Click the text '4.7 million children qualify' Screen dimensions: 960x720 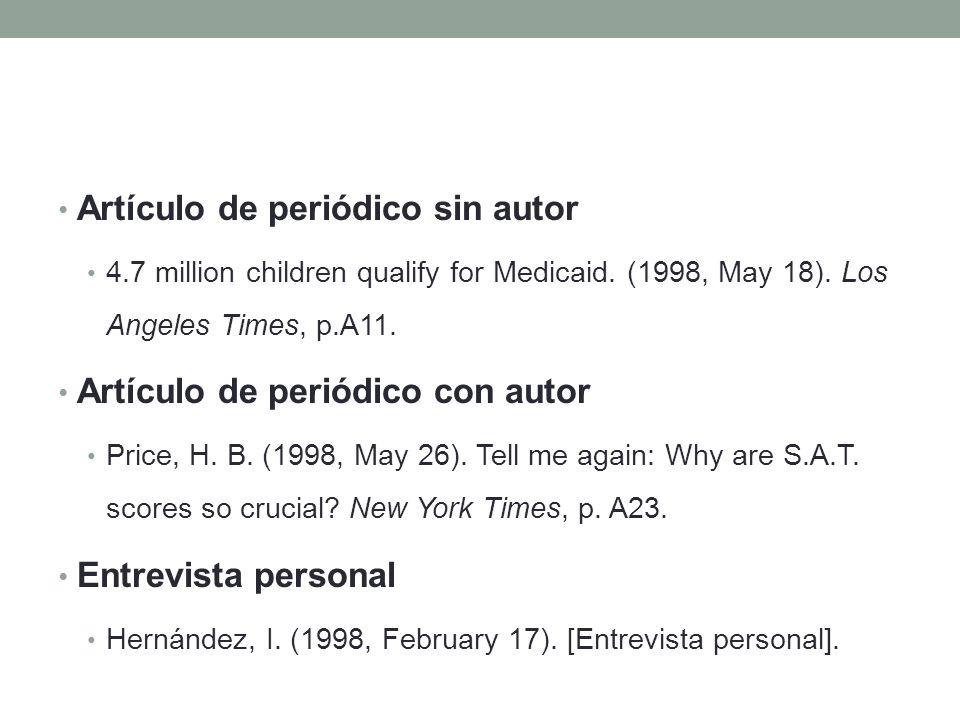pyautogui.click(x=272, y=273)
